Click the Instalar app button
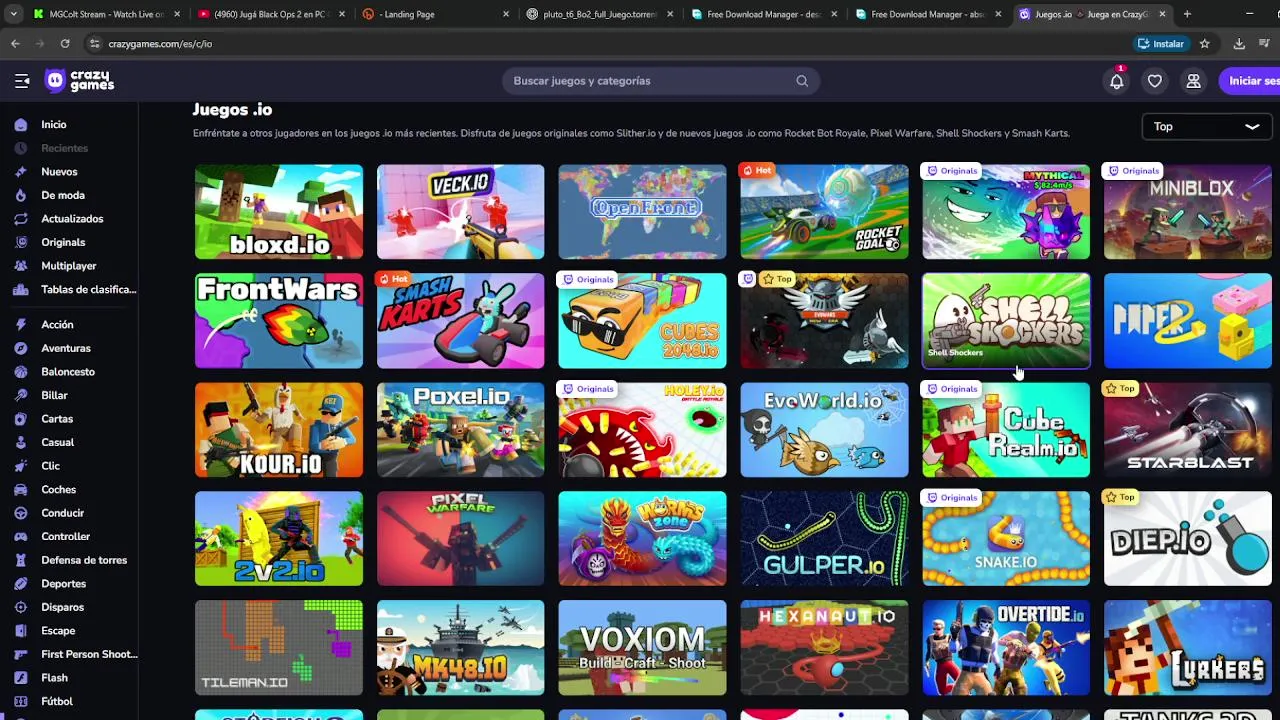 pyautogui.click(x=1161, y=44)
